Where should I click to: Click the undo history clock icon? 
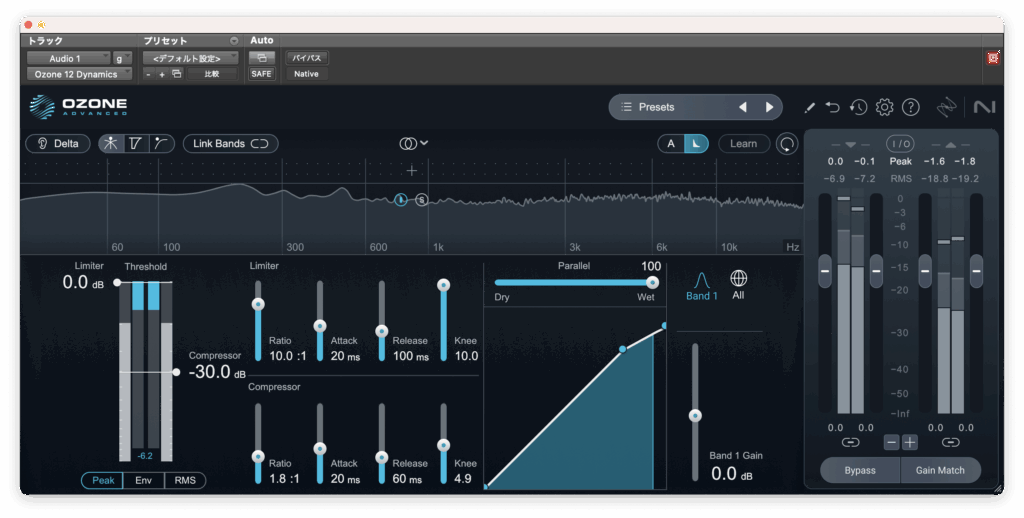coord(858,107)
